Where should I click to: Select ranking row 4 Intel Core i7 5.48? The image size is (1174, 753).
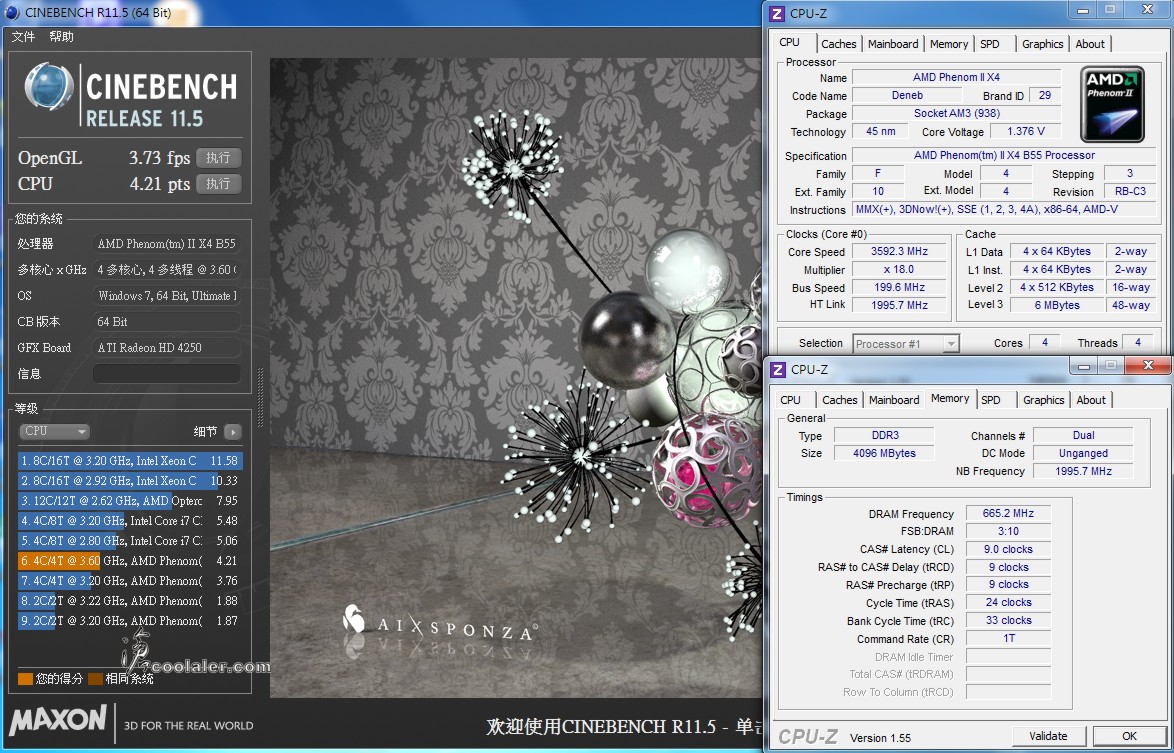130,521
